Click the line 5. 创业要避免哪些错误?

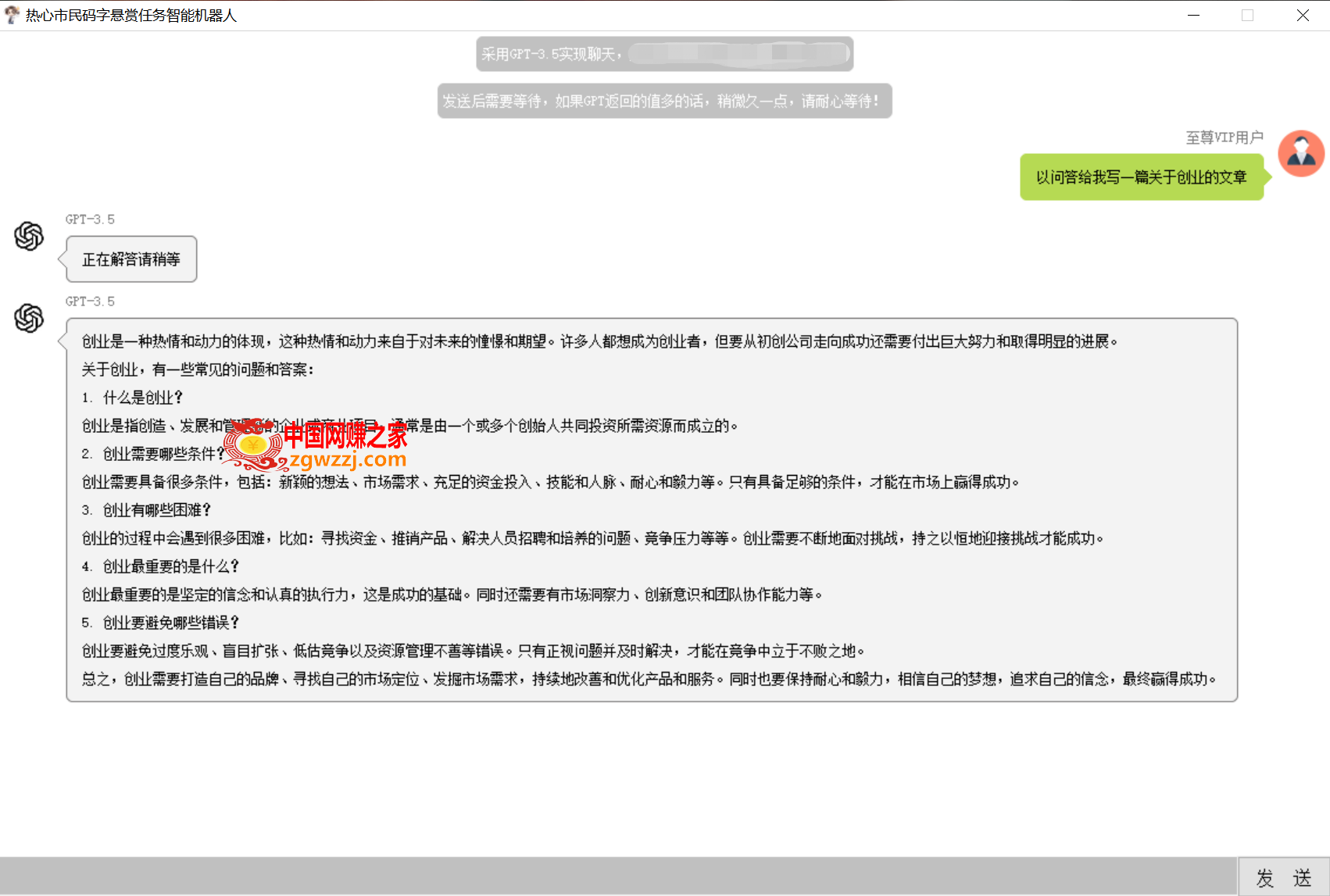160,623
